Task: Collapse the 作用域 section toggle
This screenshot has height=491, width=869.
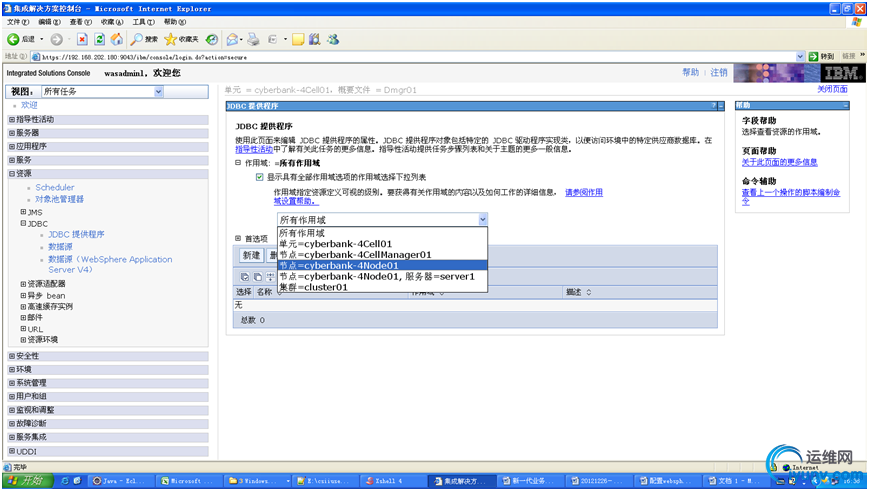Action: pos(238,163)
